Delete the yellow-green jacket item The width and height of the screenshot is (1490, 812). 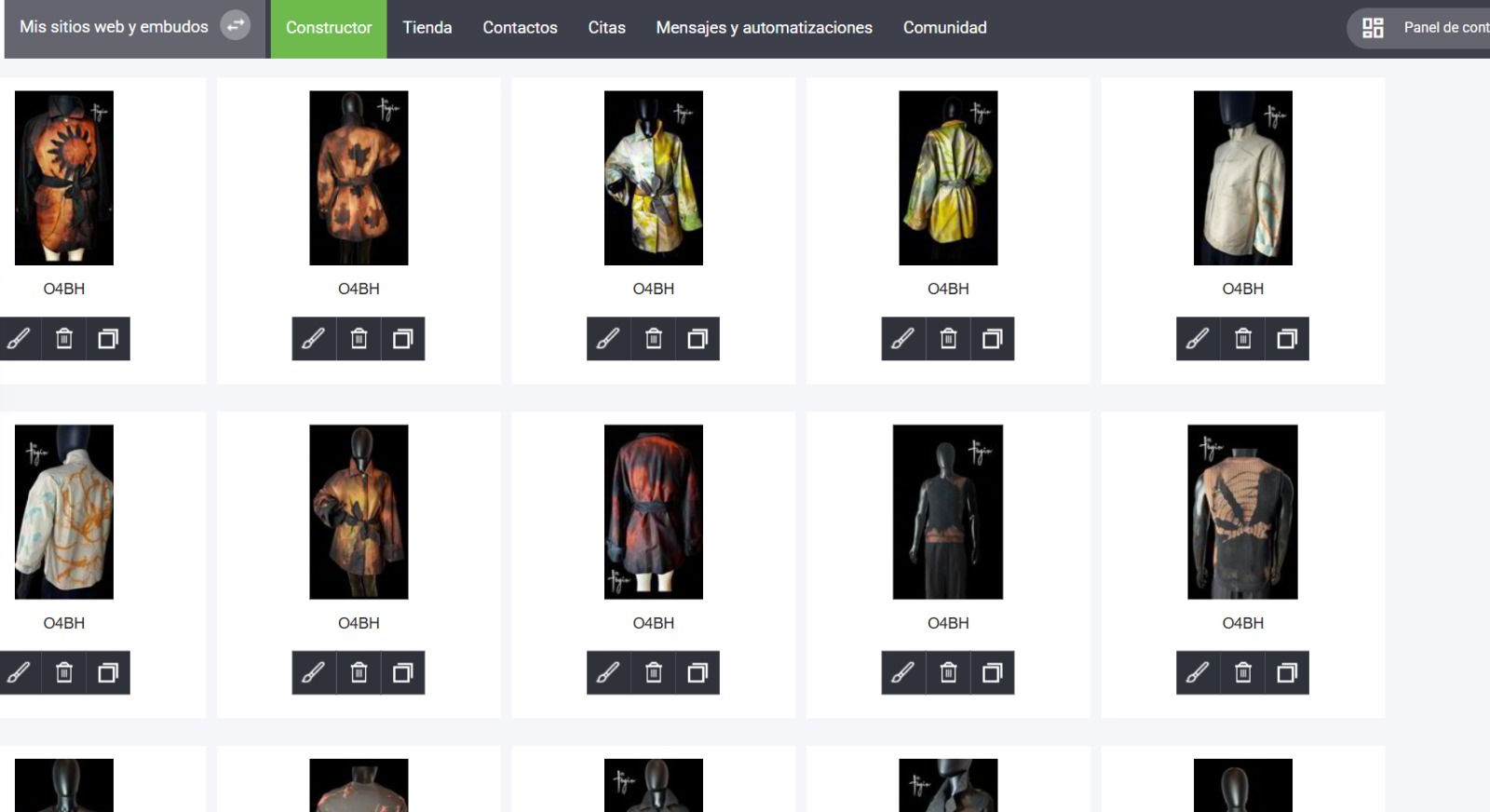click(948, 339)
